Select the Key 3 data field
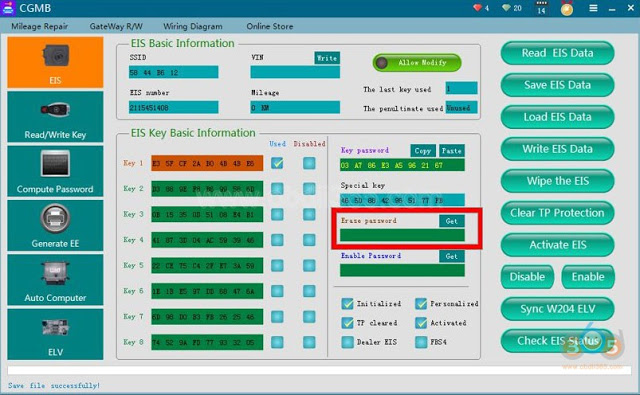 point(207,214)
